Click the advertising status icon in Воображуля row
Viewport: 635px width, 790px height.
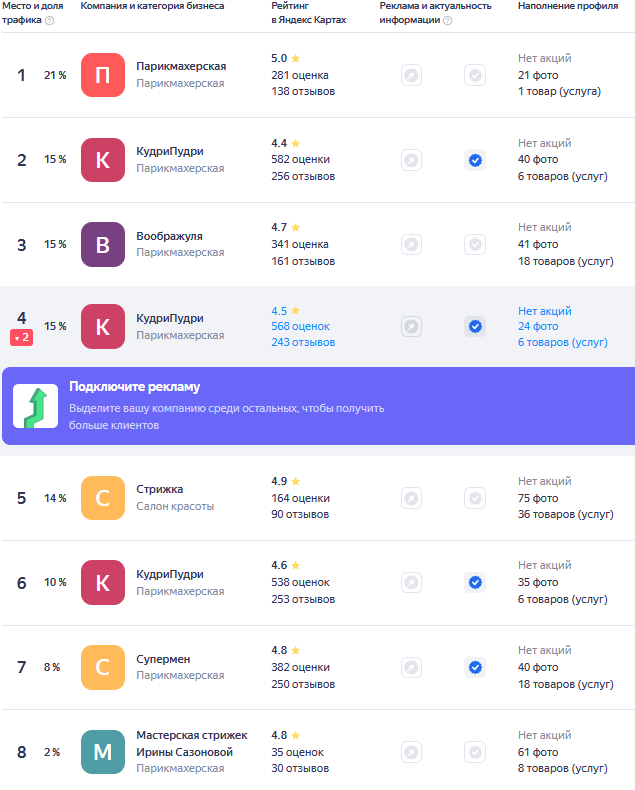[x=411, y=244]
